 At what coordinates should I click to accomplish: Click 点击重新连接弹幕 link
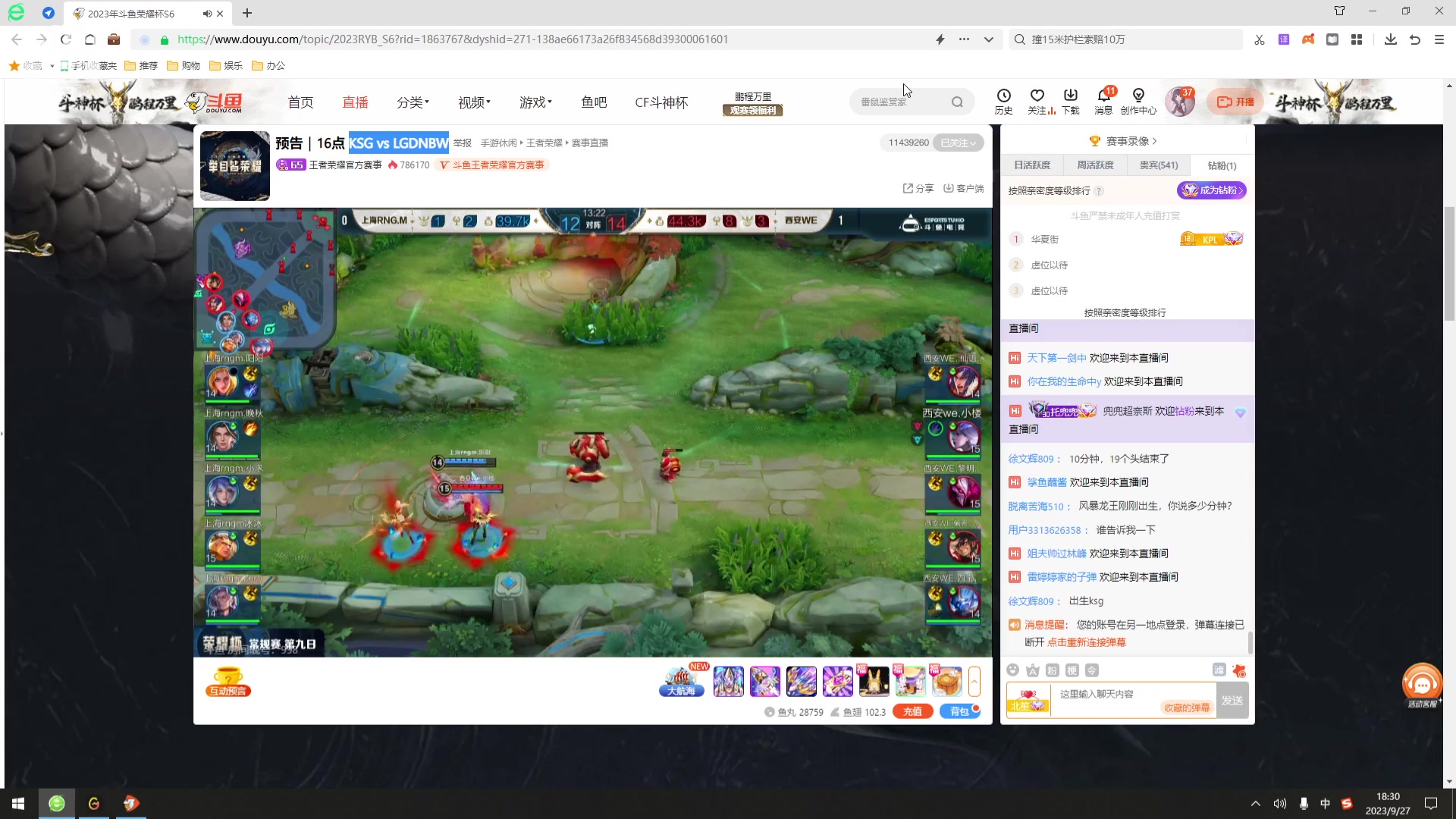(1086, 642)
